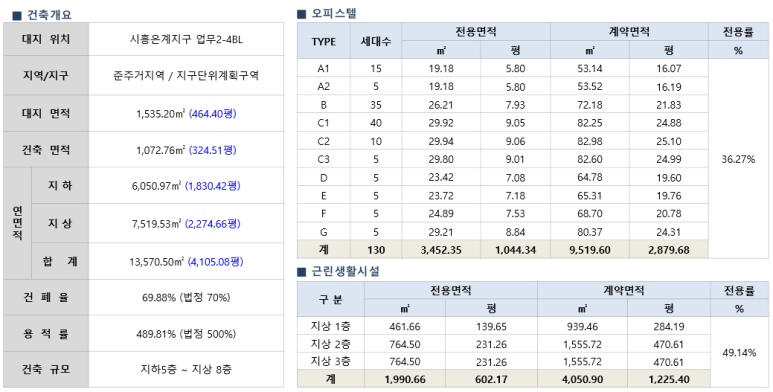Image resolution: width=773 pixels, height=392 pixels.
Task: Click the blue (464.40평) value
Action: click(x=212, y=114)
